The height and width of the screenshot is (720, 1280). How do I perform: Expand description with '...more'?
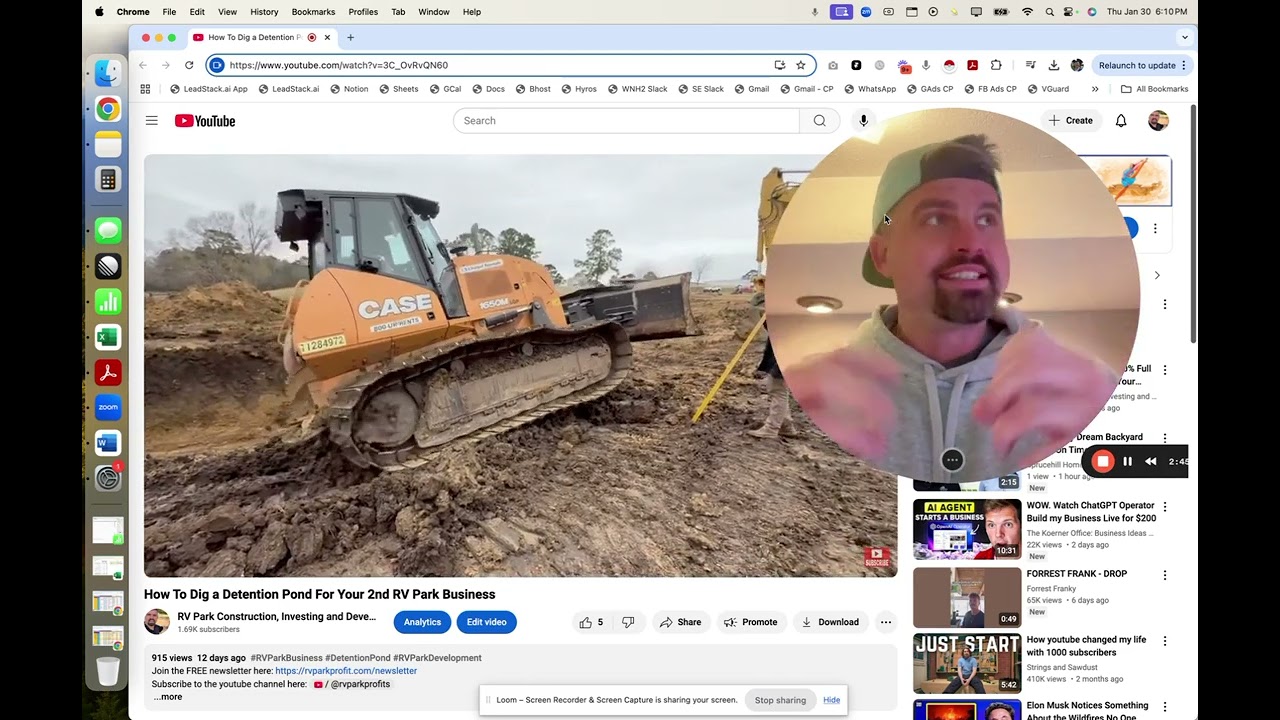coord(168,697)
